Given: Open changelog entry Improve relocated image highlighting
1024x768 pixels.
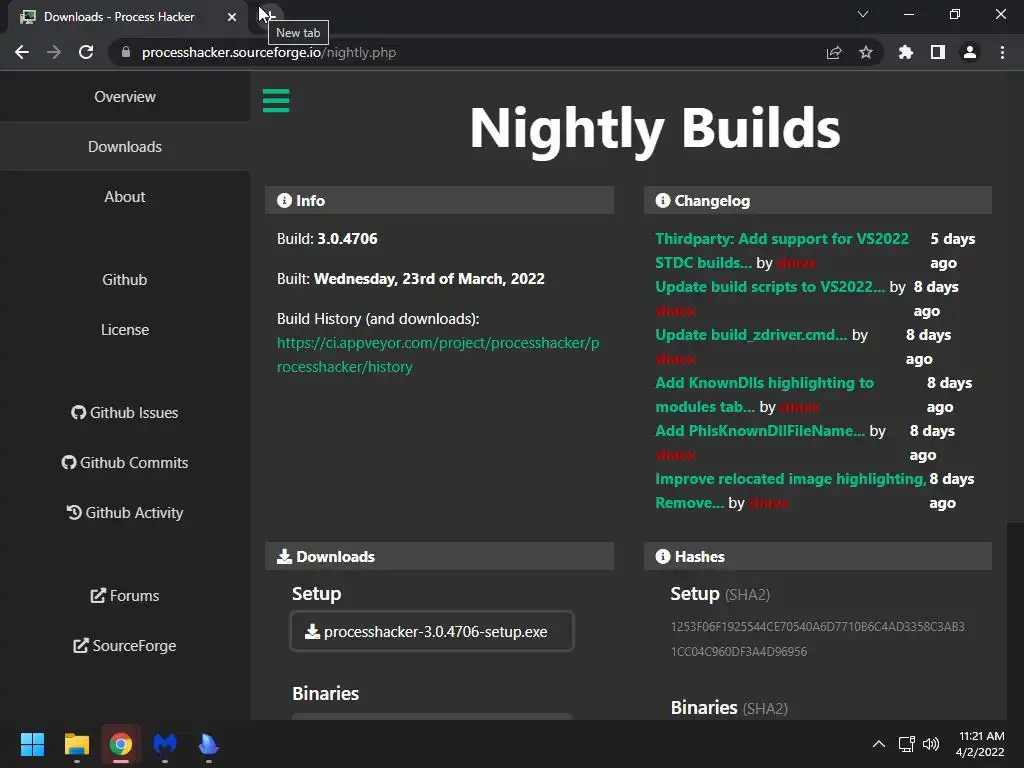Looking at the screenshot, I should pyautogui.click(x=790, y=490).
